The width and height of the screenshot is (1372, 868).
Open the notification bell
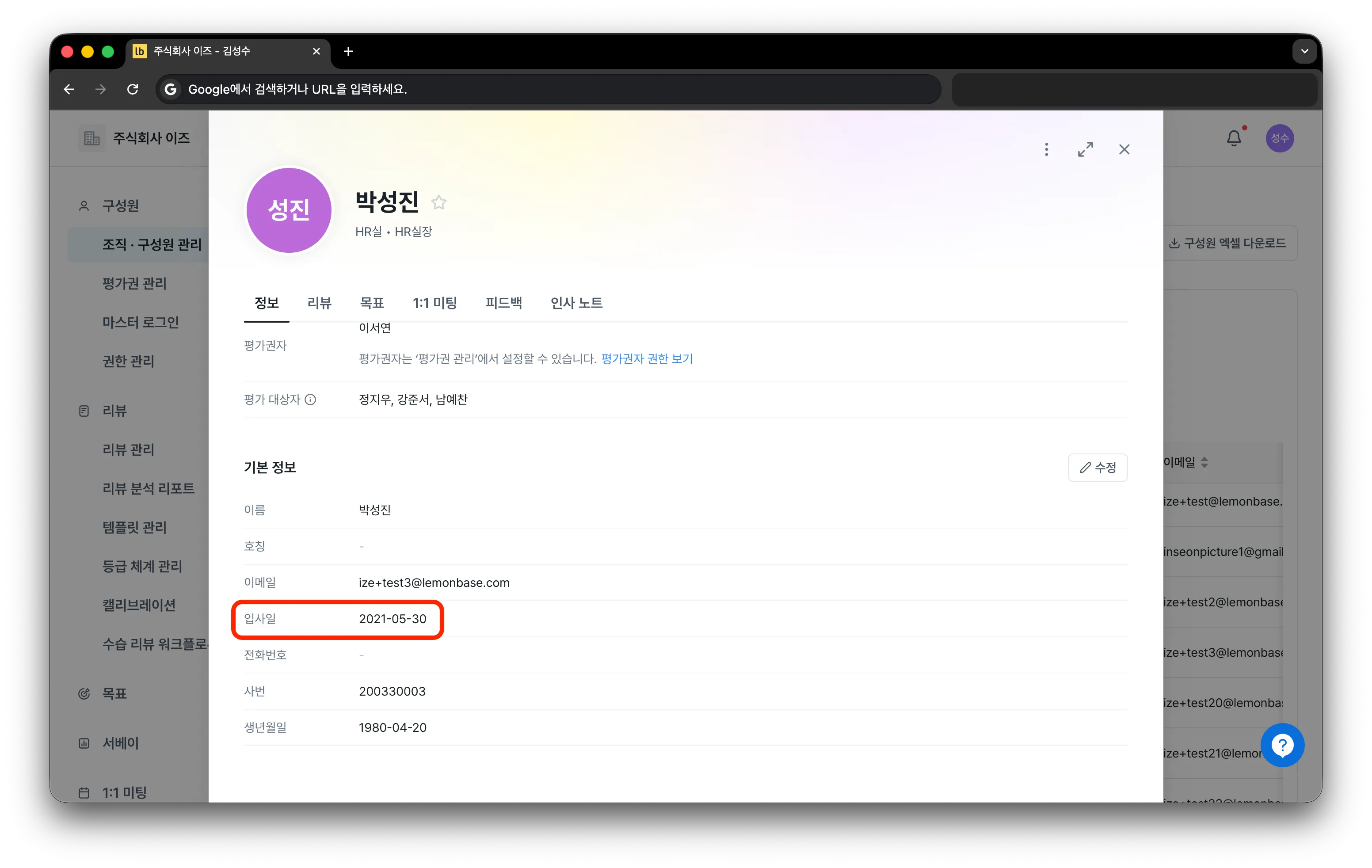1234,138
